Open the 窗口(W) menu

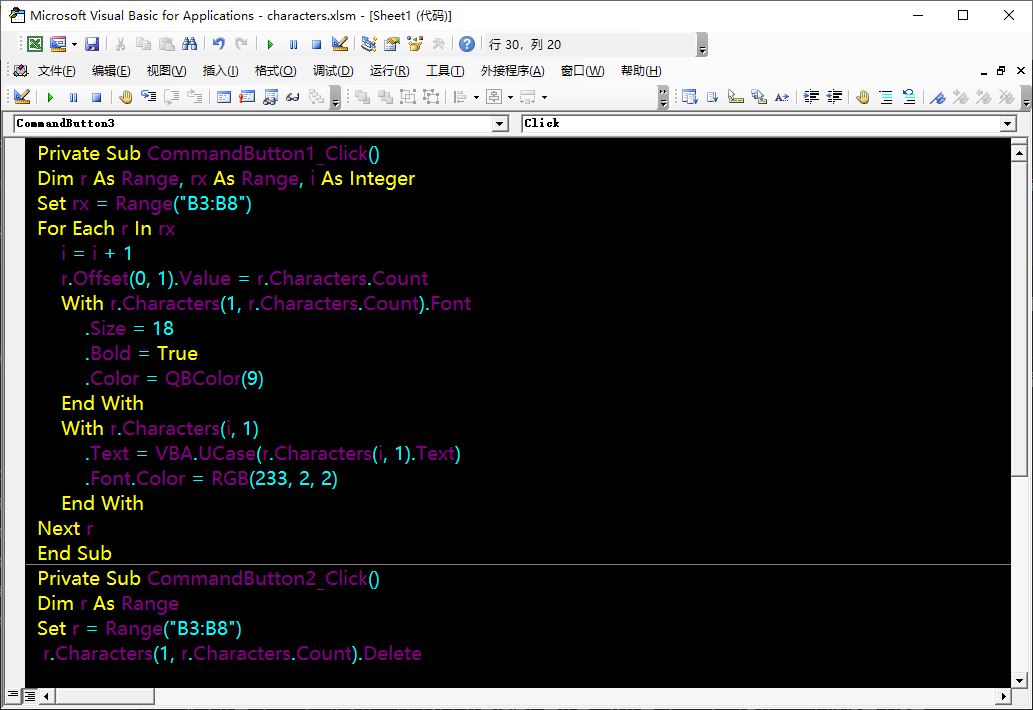pos(582,70)
